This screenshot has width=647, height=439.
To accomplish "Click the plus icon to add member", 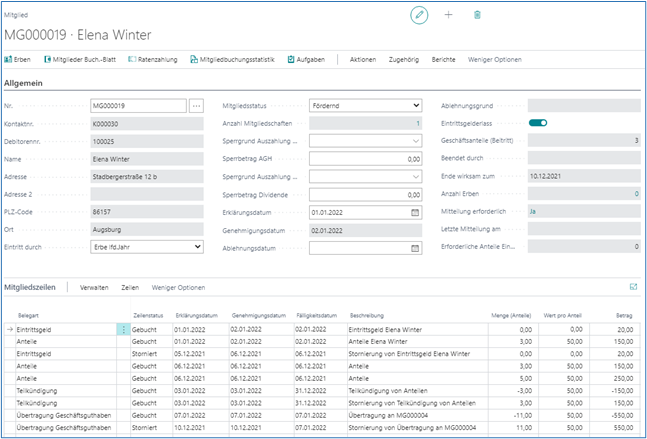I will coord(448,15).
